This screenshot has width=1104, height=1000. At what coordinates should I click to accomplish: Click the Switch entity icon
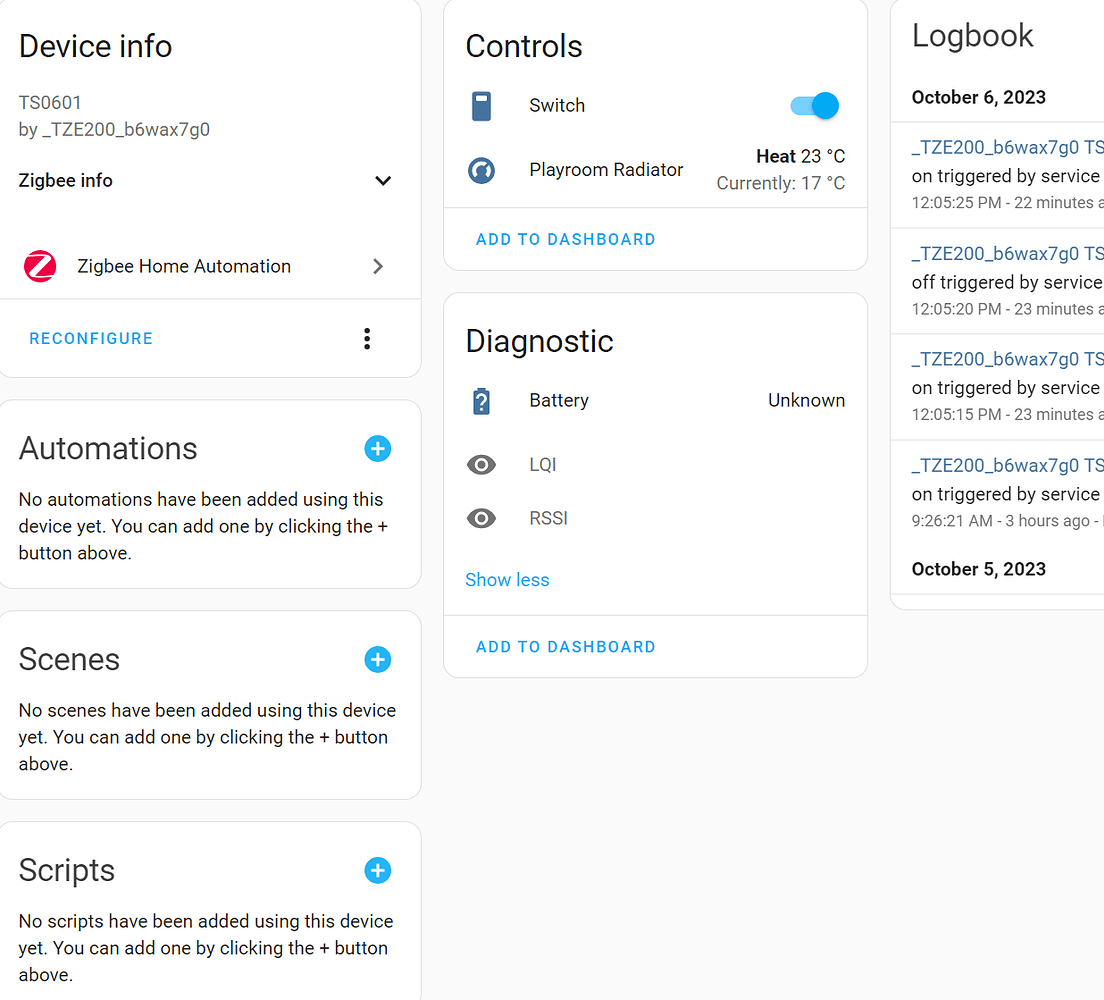pos(481,106)
